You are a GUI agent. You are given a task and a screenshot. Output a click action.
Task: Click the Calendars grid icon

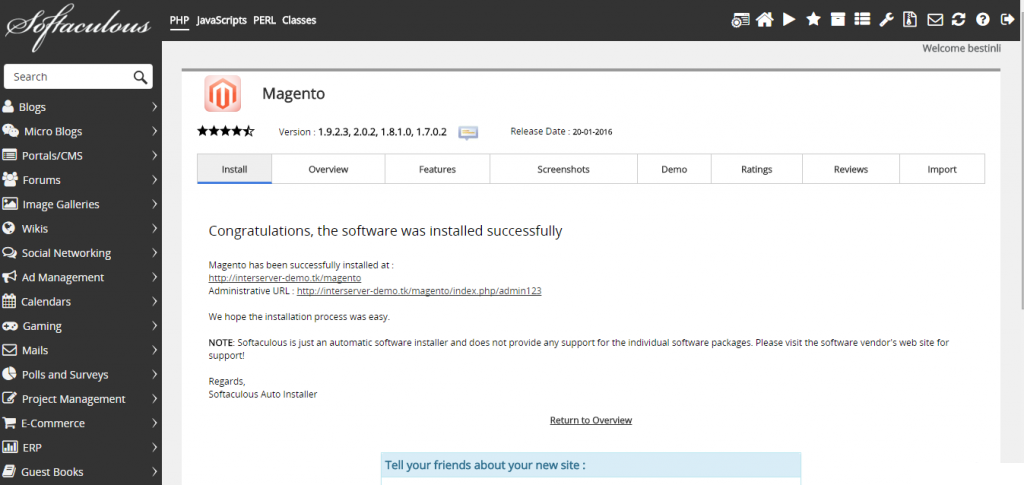pyautogui.click(x=9, y=301)
